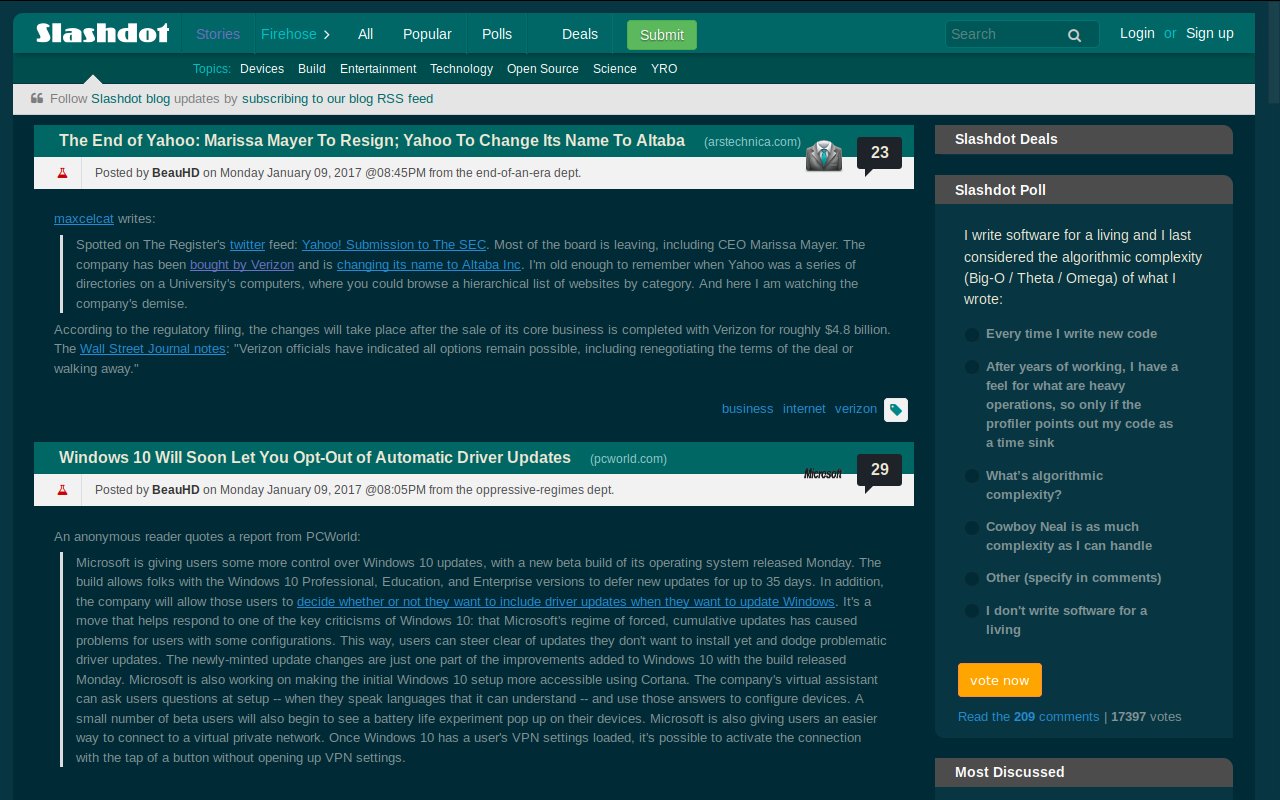
Task: Click the Slashdot logo
Action: tap(102, 33)
